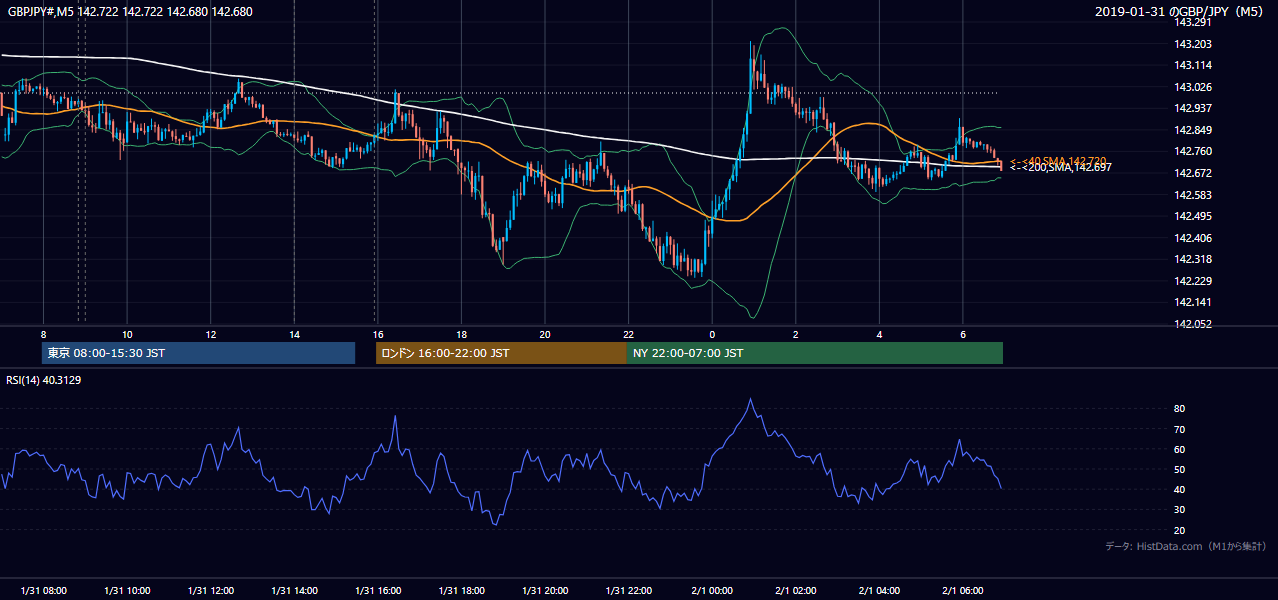Viewport: 1278px width, 600px height.
Task: Click the 2/1 04:00 time axis label
Action: pyautogui.click(x=879, y=591)
